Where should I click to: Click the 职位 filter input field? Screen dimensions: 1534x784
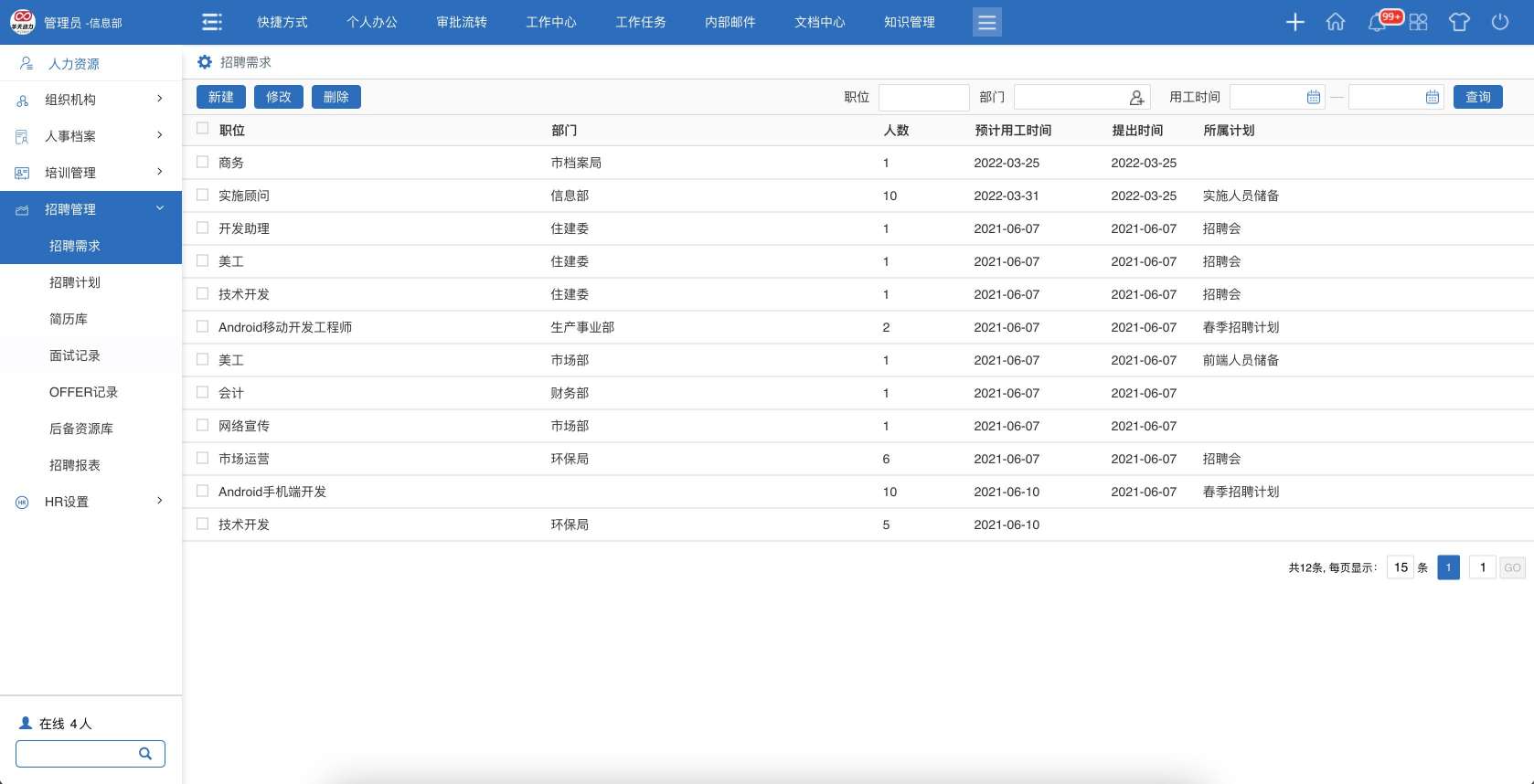point(923,97)
